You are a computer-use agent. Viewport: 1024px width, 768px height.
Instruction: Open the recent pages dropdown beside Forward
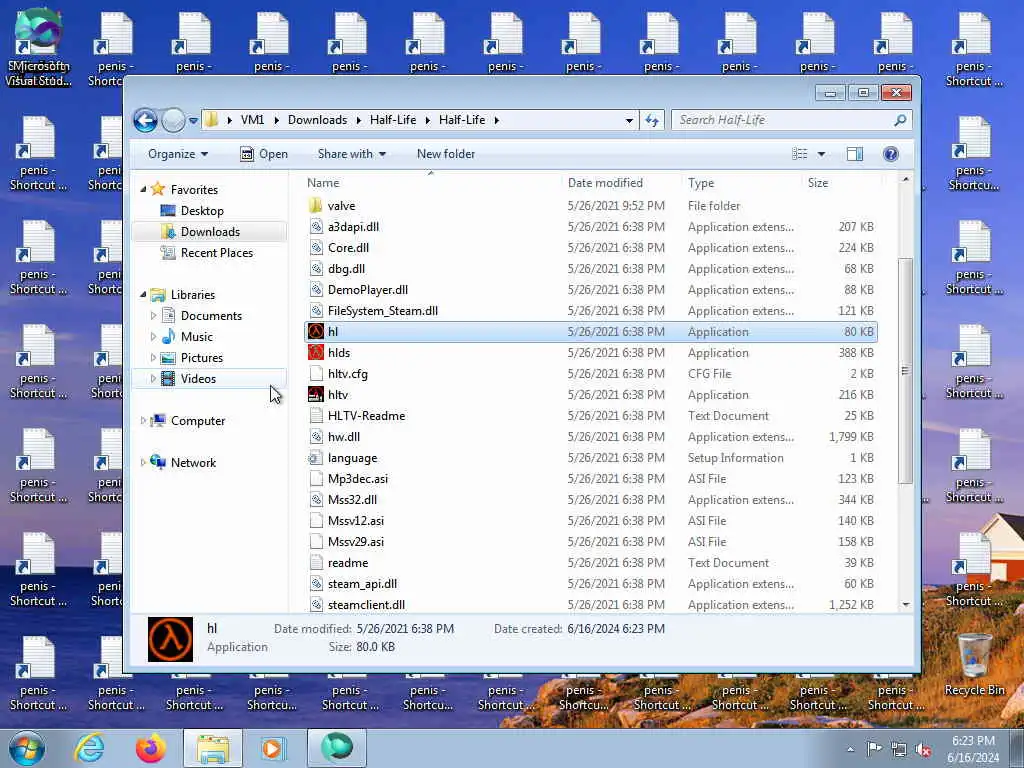click(x=193, y=120)
